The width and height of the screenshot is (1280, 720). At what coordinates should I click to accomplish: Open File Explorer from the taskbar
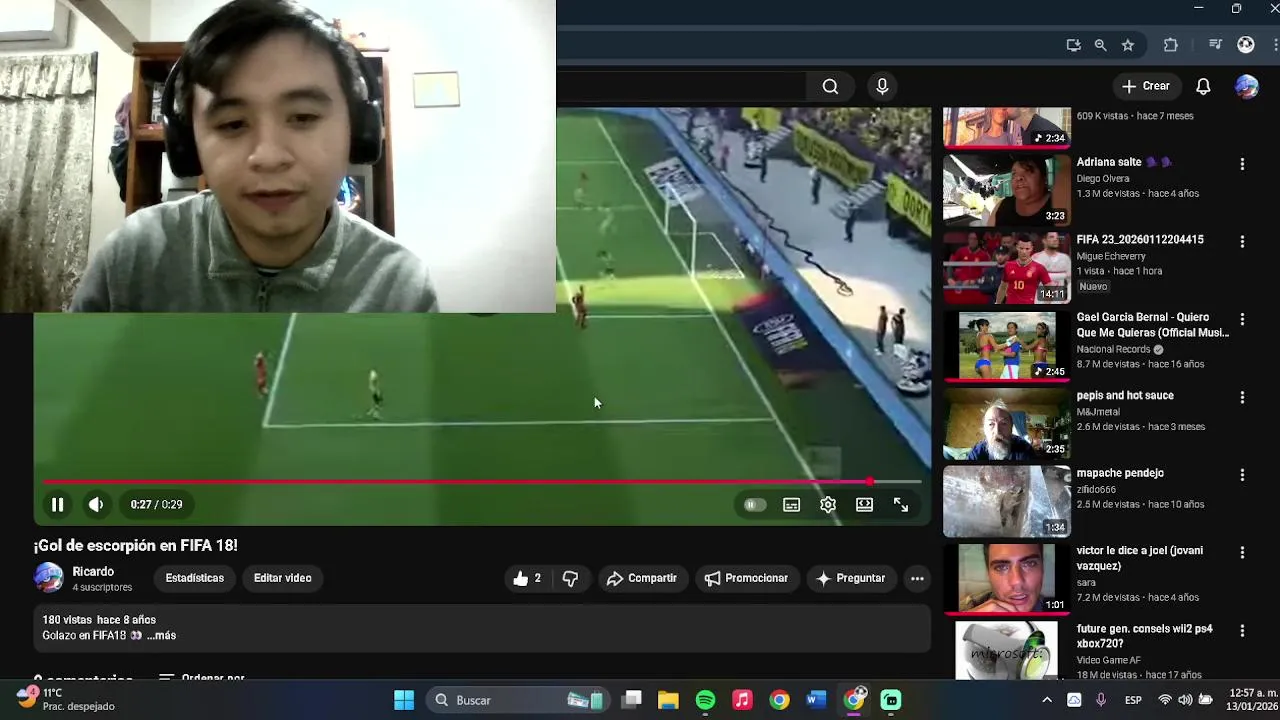pos(668,700)
